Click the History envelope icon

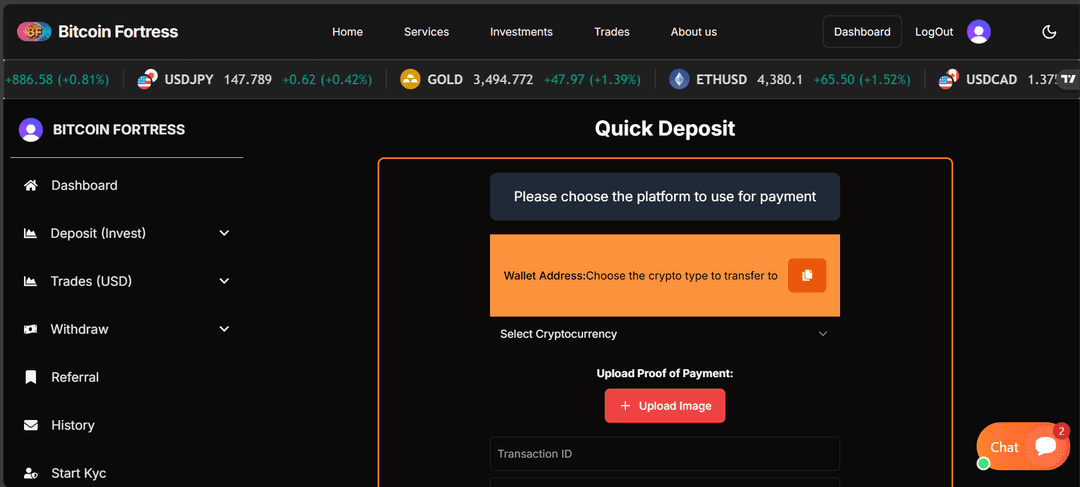click(31, 425)
